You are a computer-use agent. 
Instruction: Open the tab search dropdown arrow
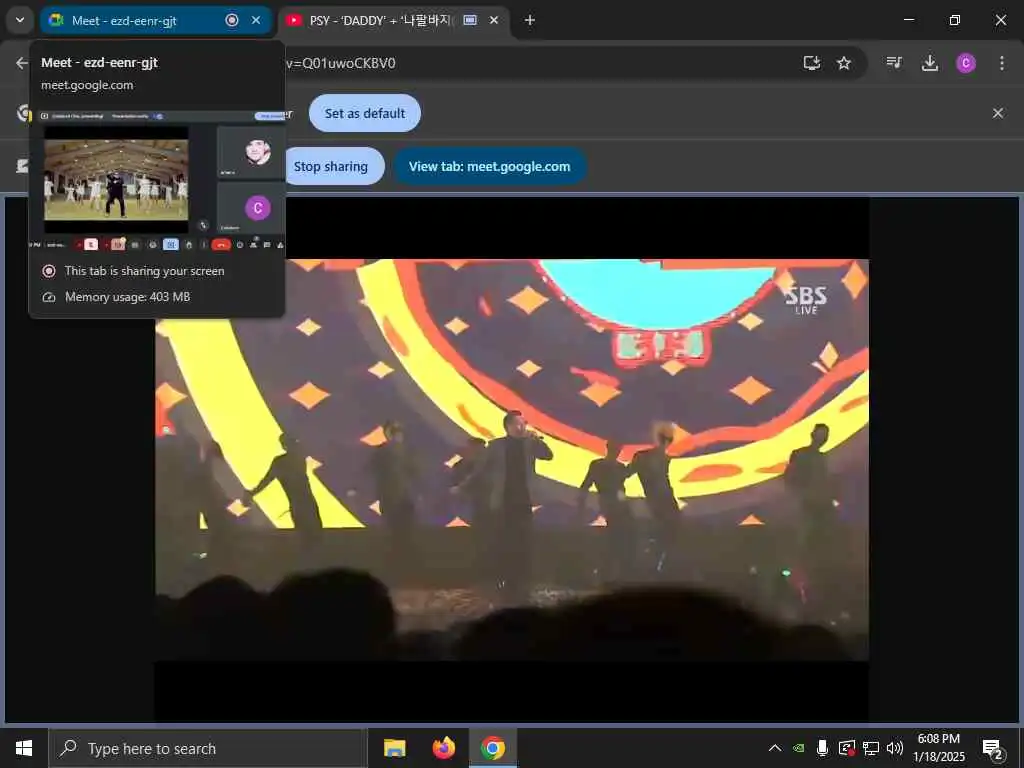[20, 20]
